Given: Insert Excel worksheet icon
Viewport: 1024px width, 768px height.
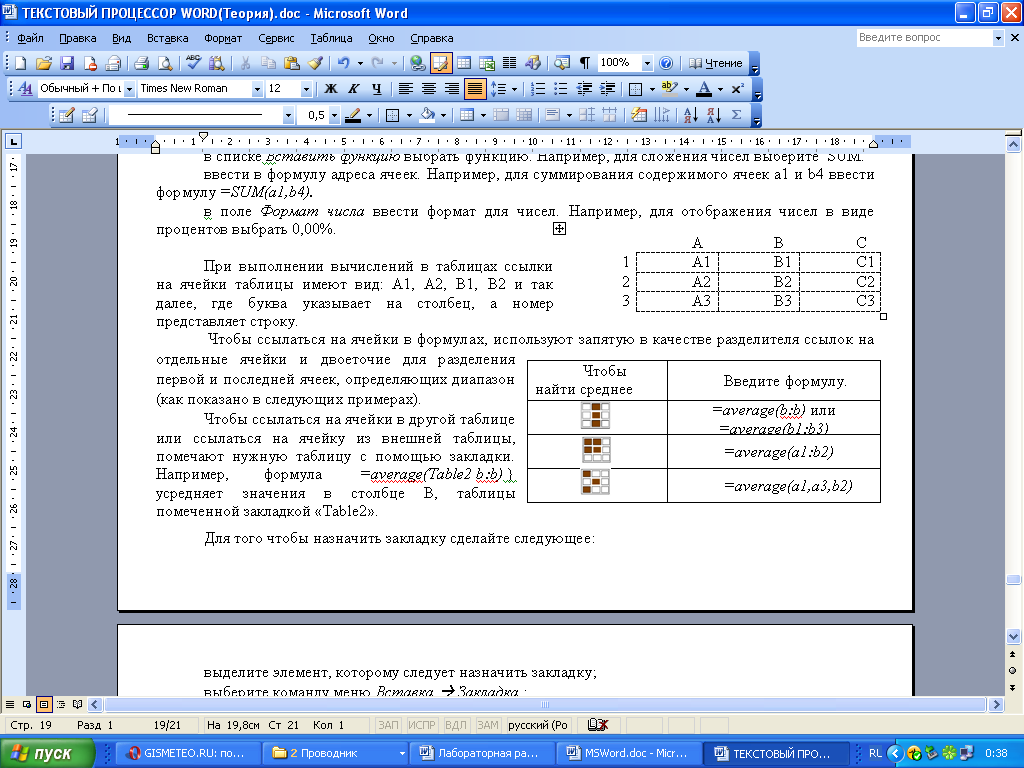Looking at the screenshot, I should tap(487, 63).
